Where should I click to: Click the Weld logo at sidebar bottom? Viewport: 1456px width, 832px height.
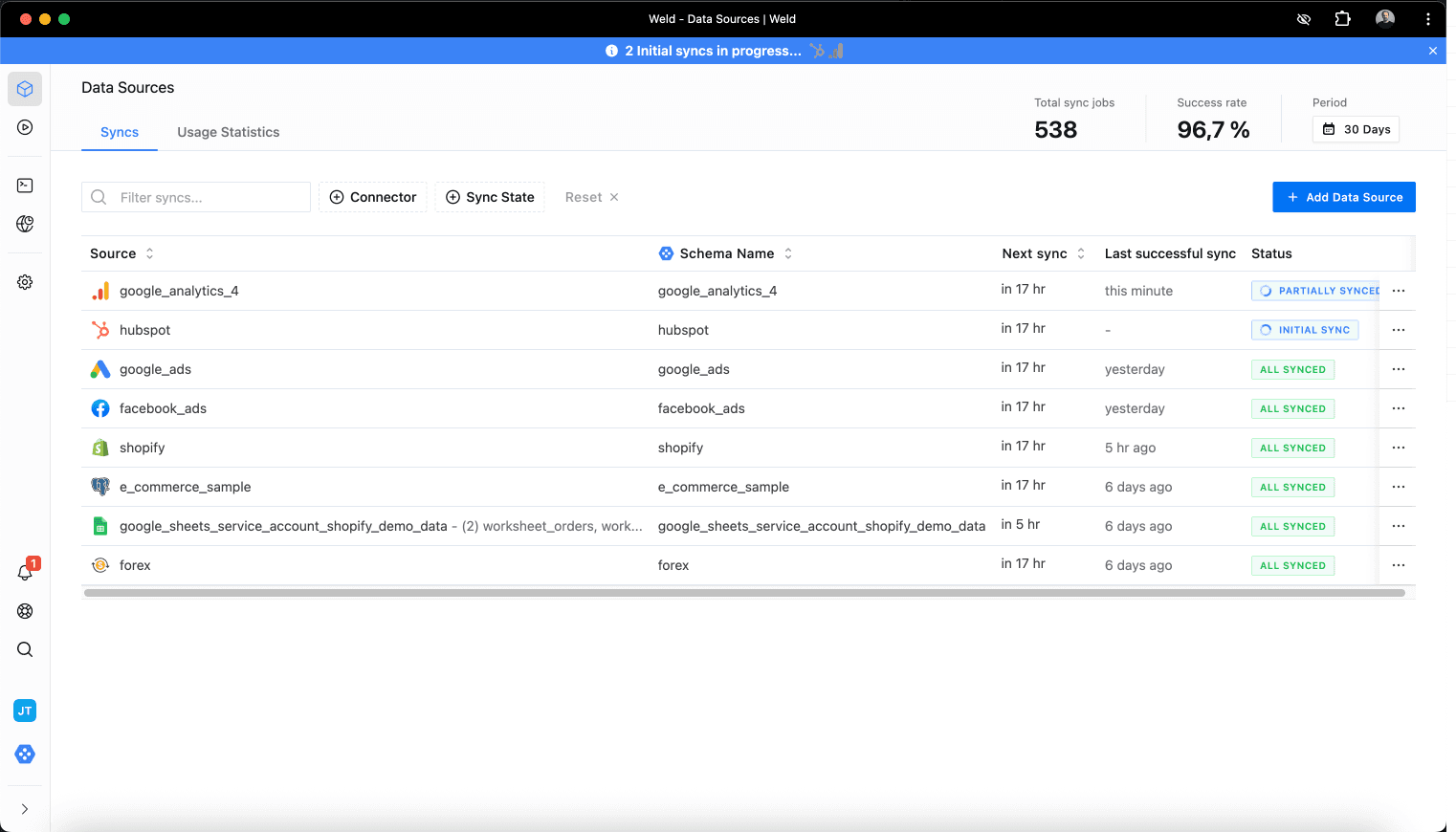24,754
